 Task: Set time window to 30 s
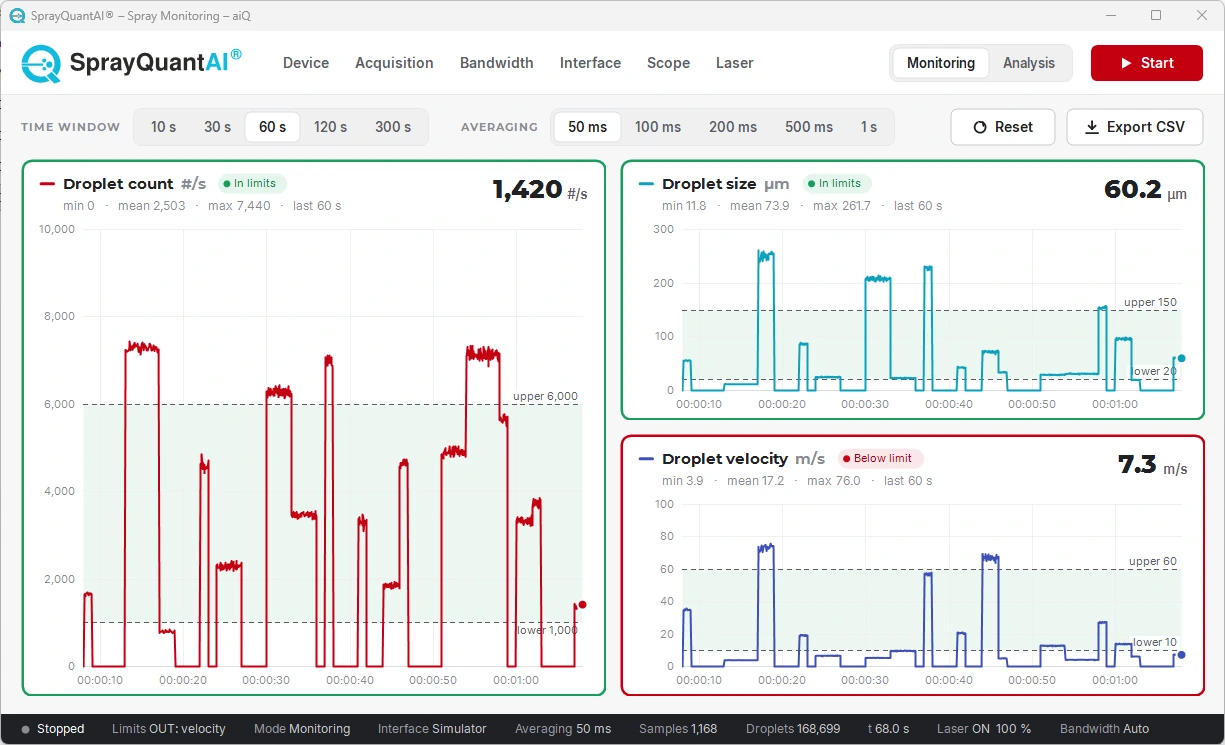coord(218,127)
